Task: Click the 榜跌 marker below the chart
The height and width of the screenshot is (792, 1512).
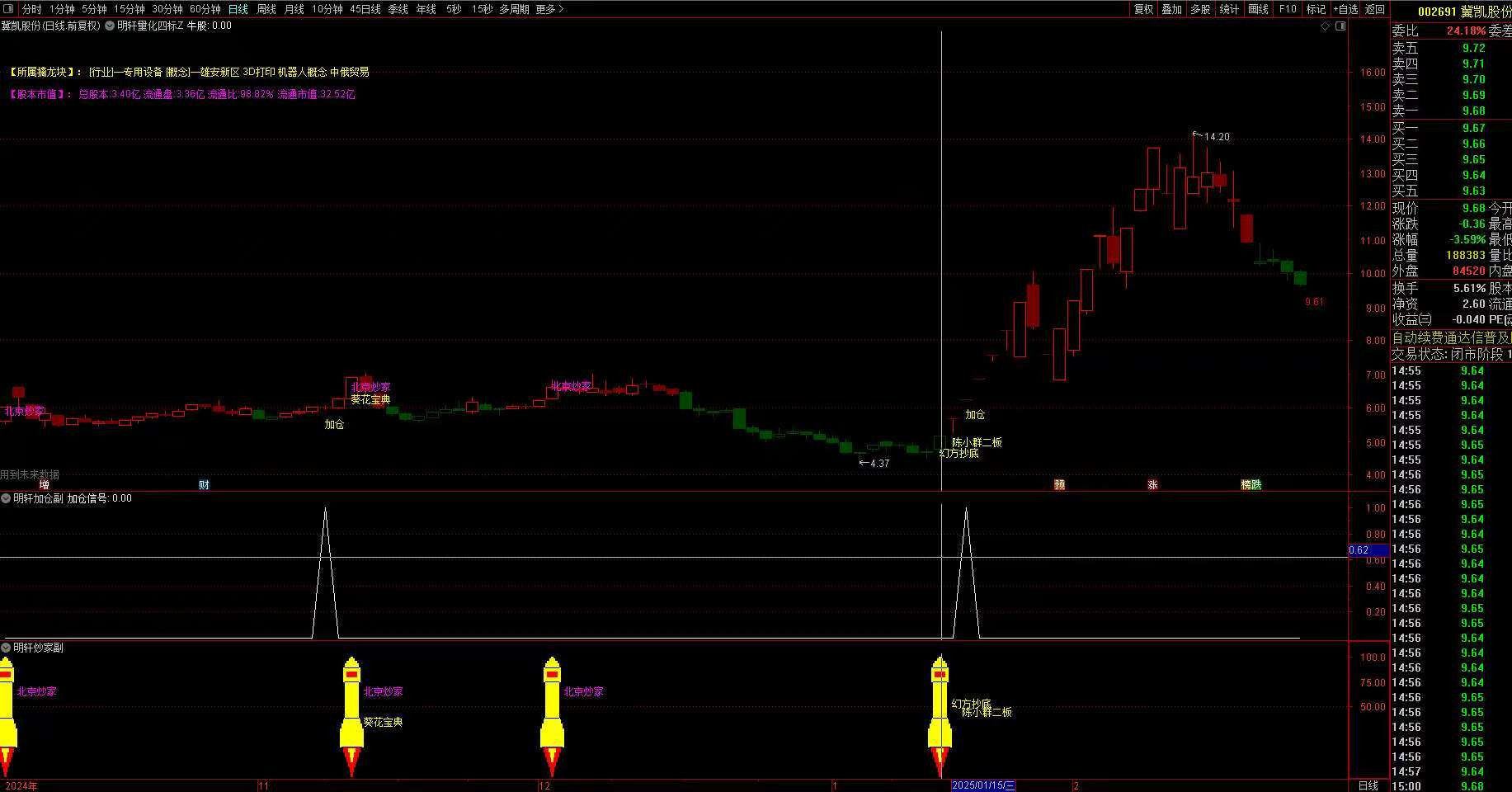Action: (x=1251, y=485)
